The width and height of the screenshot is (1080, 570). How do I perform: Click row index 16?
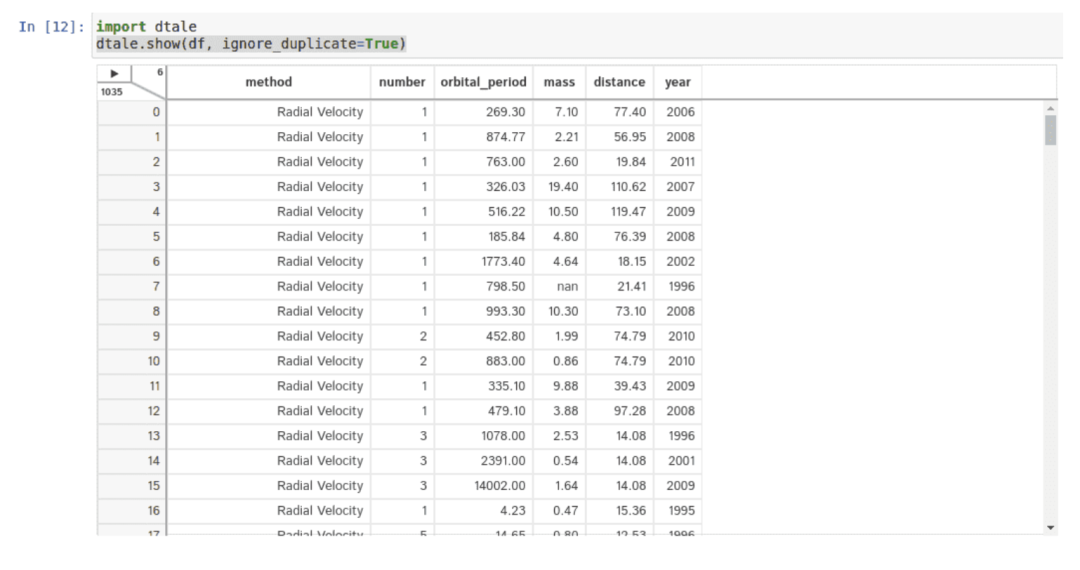132,510
